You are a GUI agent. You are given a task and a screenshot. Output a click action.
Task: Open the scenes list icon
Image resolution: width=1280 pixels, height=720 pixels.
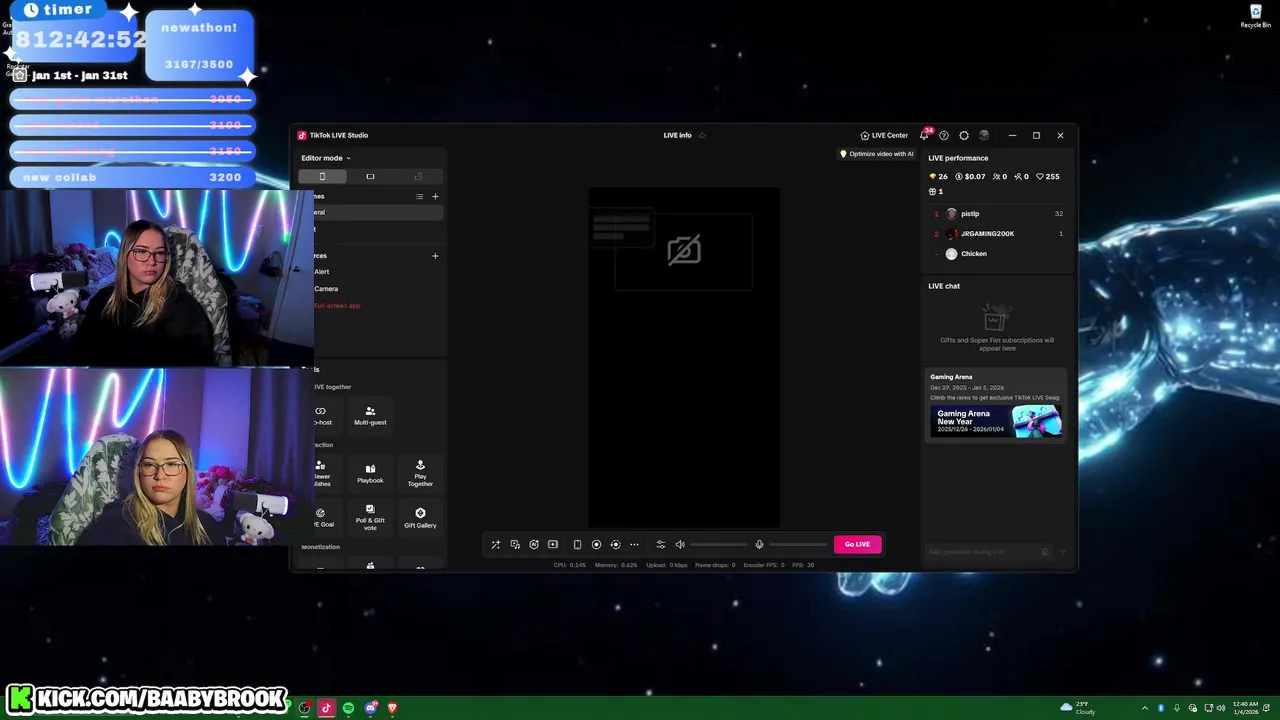tap(419, 197)
